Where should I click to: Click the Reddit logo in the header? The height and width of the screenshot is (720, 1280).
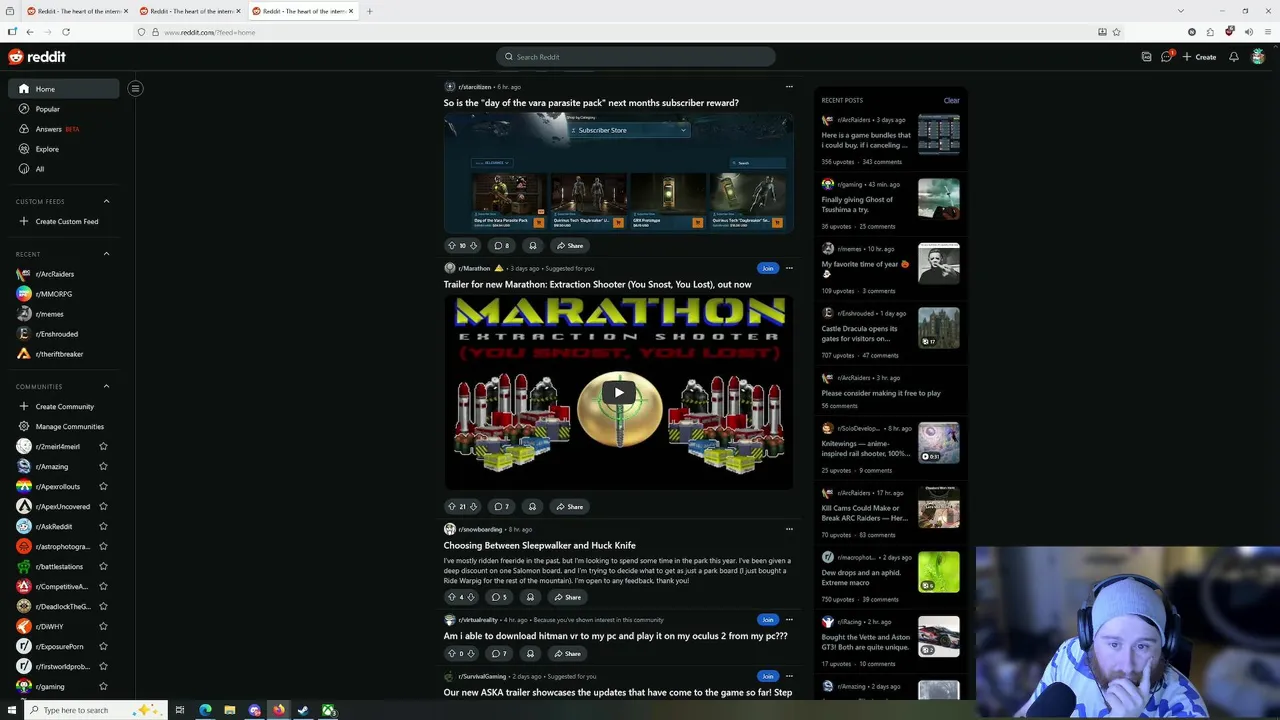click(x=37, y=57)
